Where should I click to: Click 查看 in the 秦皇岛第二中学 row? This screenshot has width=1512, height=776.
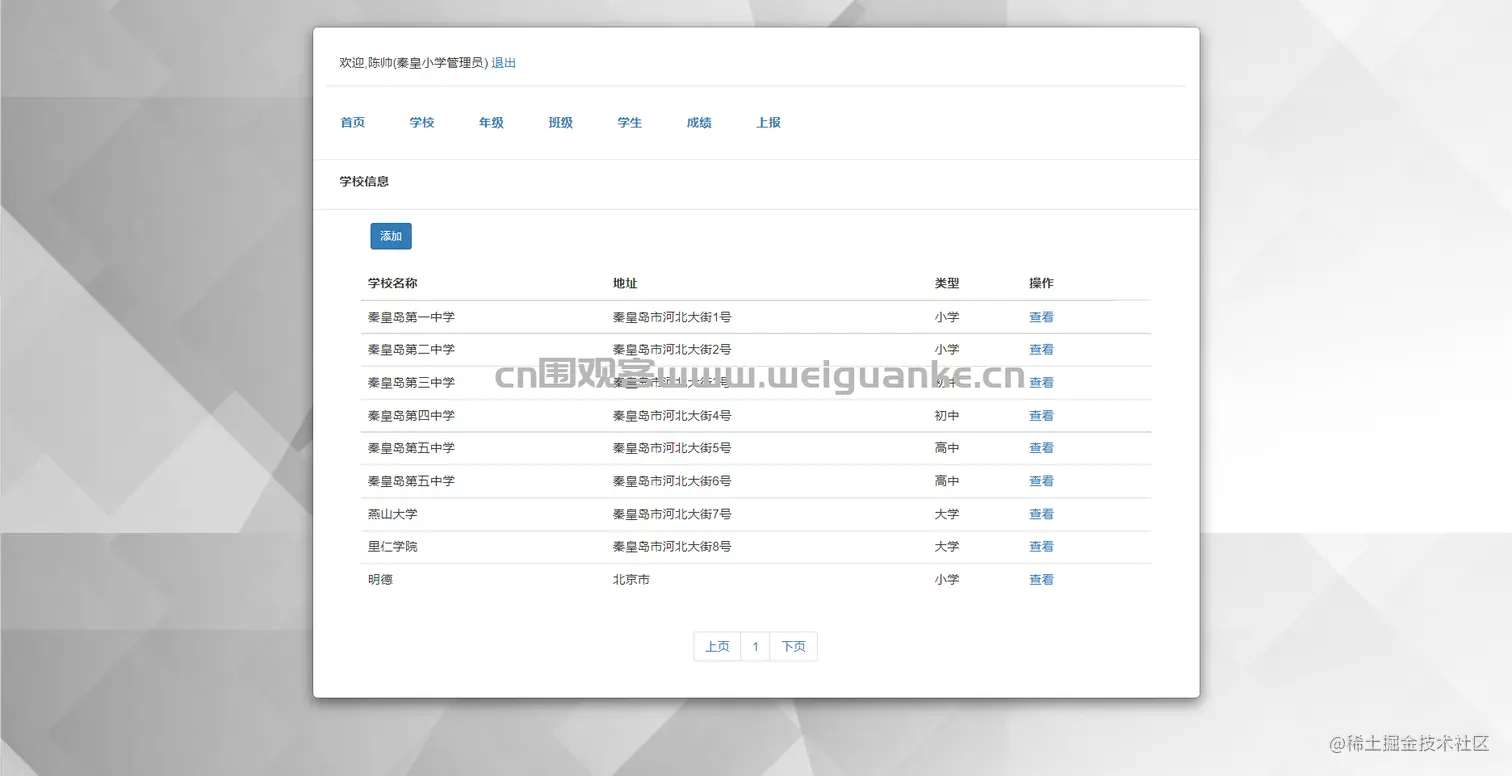point(1041,350)
